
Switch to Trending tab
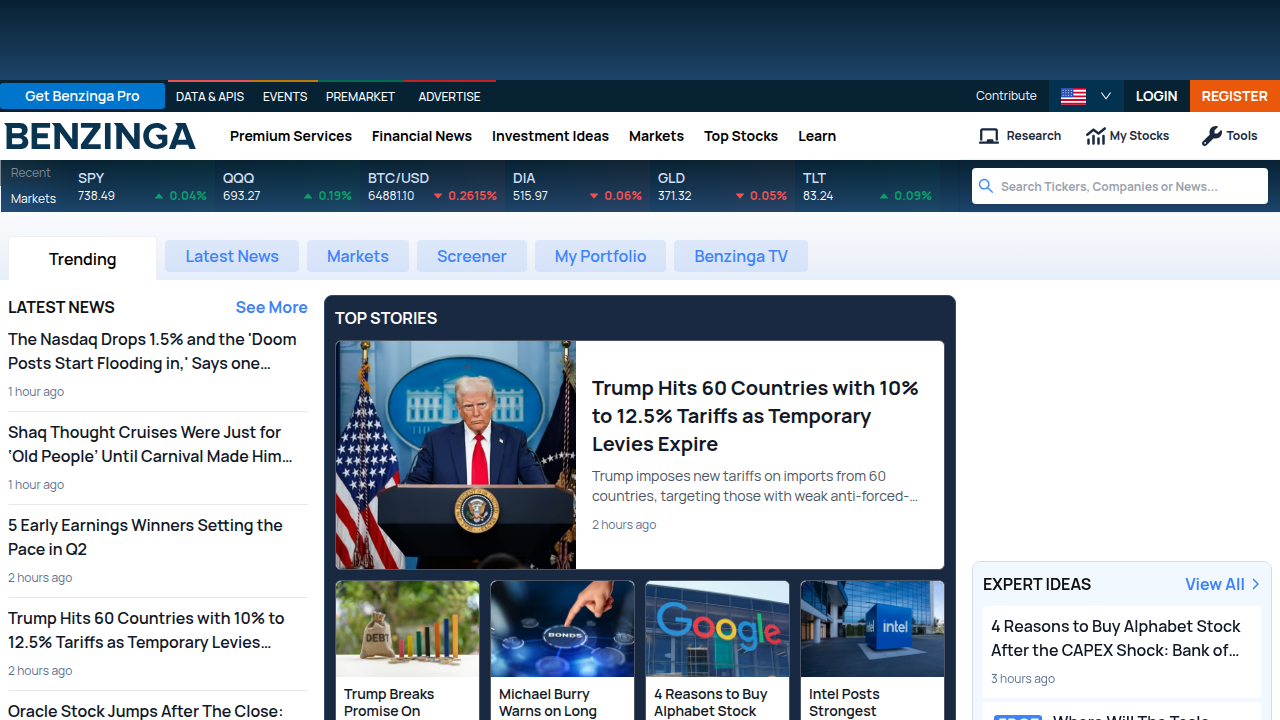tap(83, 259)
